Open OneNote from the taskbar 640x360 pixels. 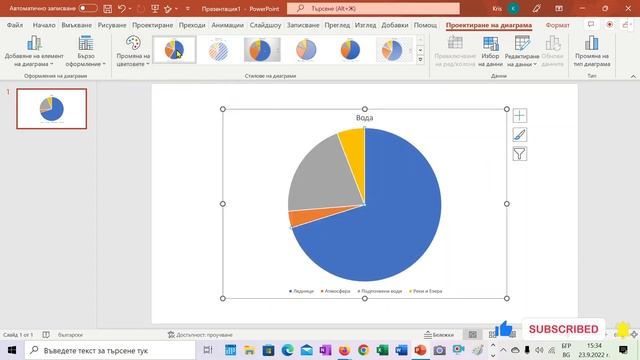325,350
